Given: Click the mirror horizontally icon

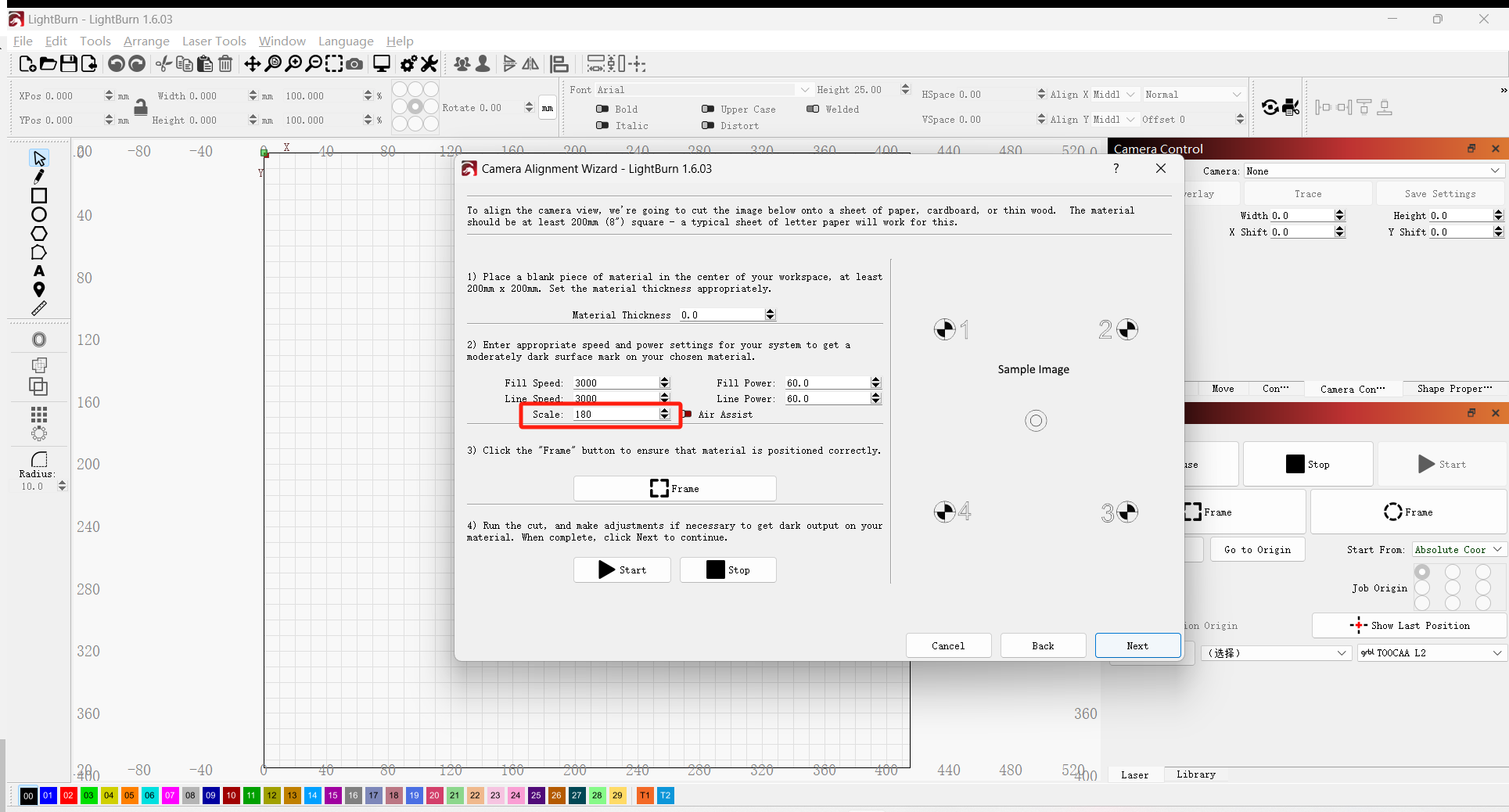Looking at the screenshot, I should (x=530, y=64).
